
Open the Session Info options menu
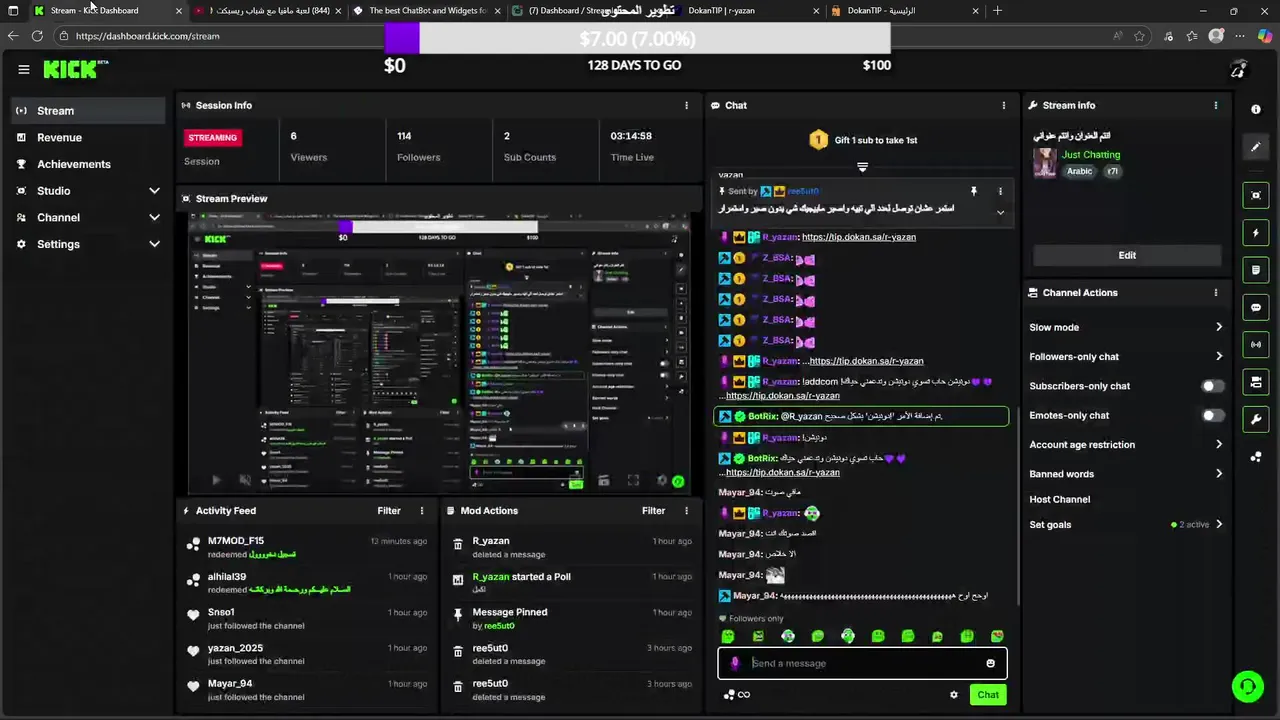[686, 105]
